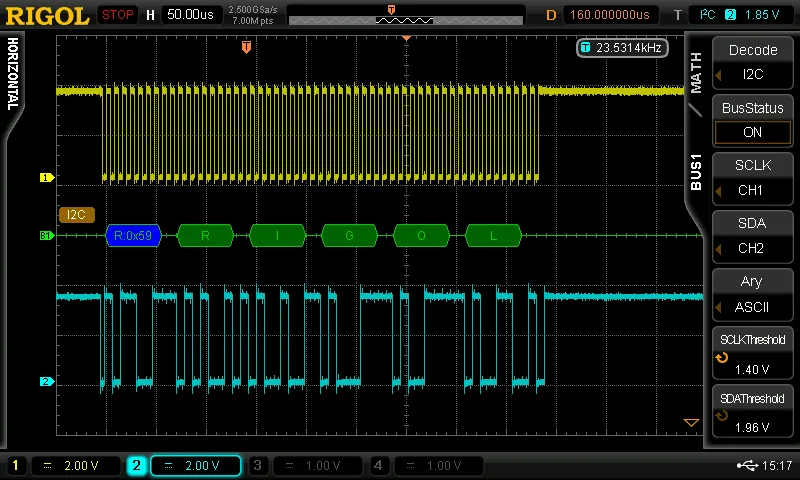Viewport: 800px width, 480px height.
Task: Enable channel 3 in bottom bar
Action: 257,465
